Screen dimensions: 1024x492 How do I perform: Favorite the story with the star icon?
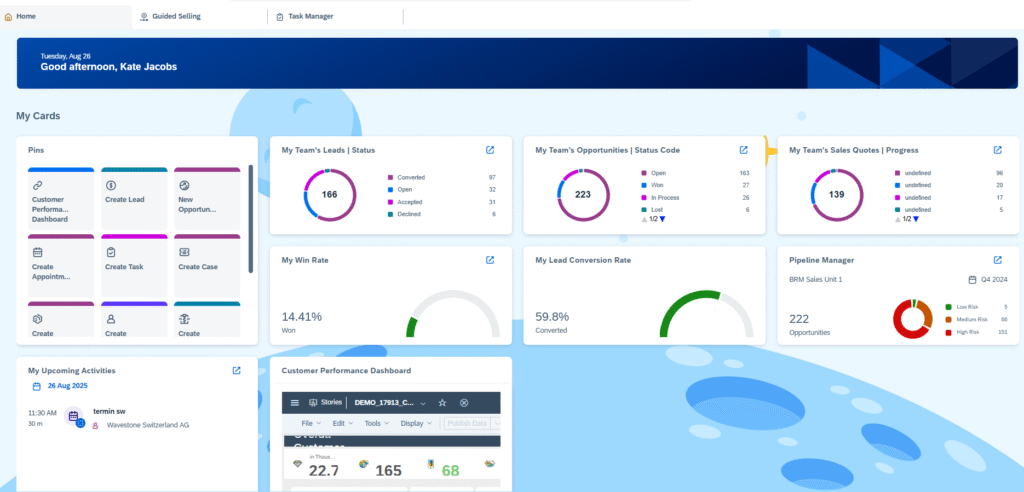[442, 402]
